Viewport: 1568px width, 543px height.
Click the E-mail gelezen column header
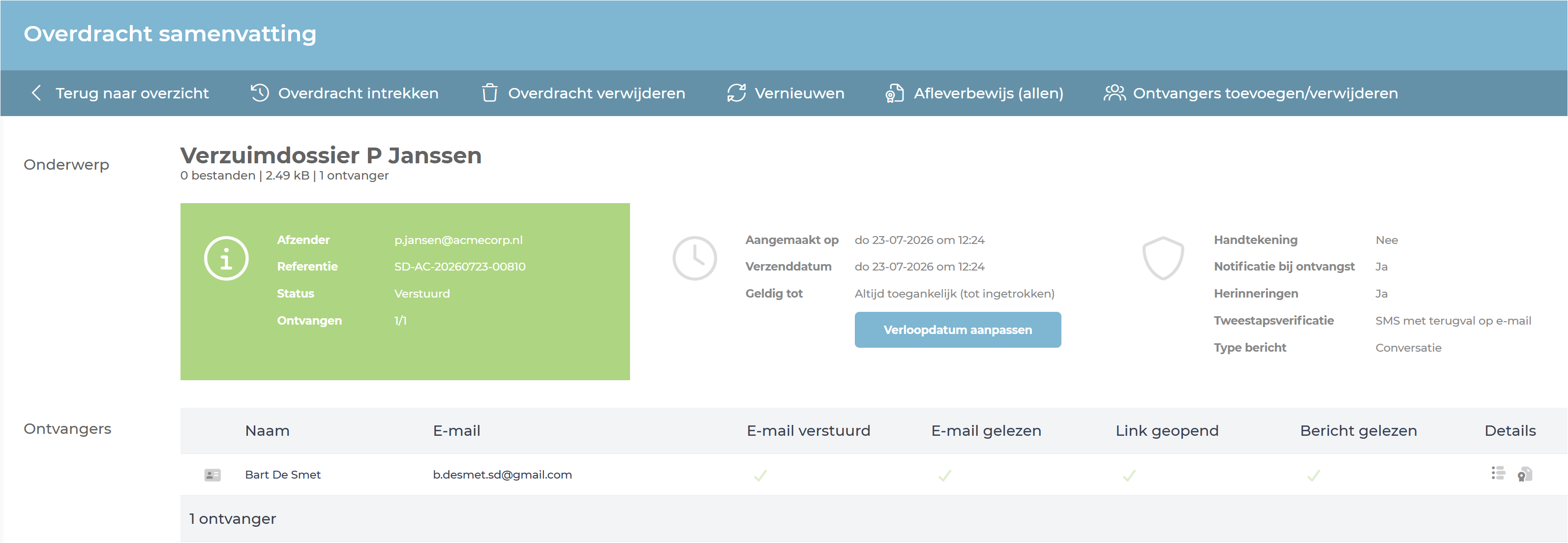click(986, 431)
